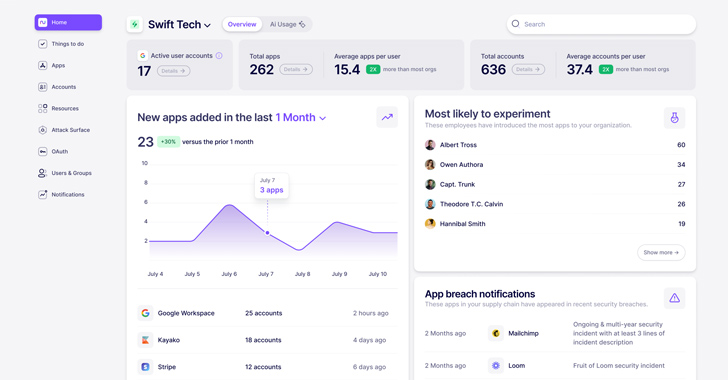
Task: Open the Google Workspace app row
Action: [x=267, y=313]
